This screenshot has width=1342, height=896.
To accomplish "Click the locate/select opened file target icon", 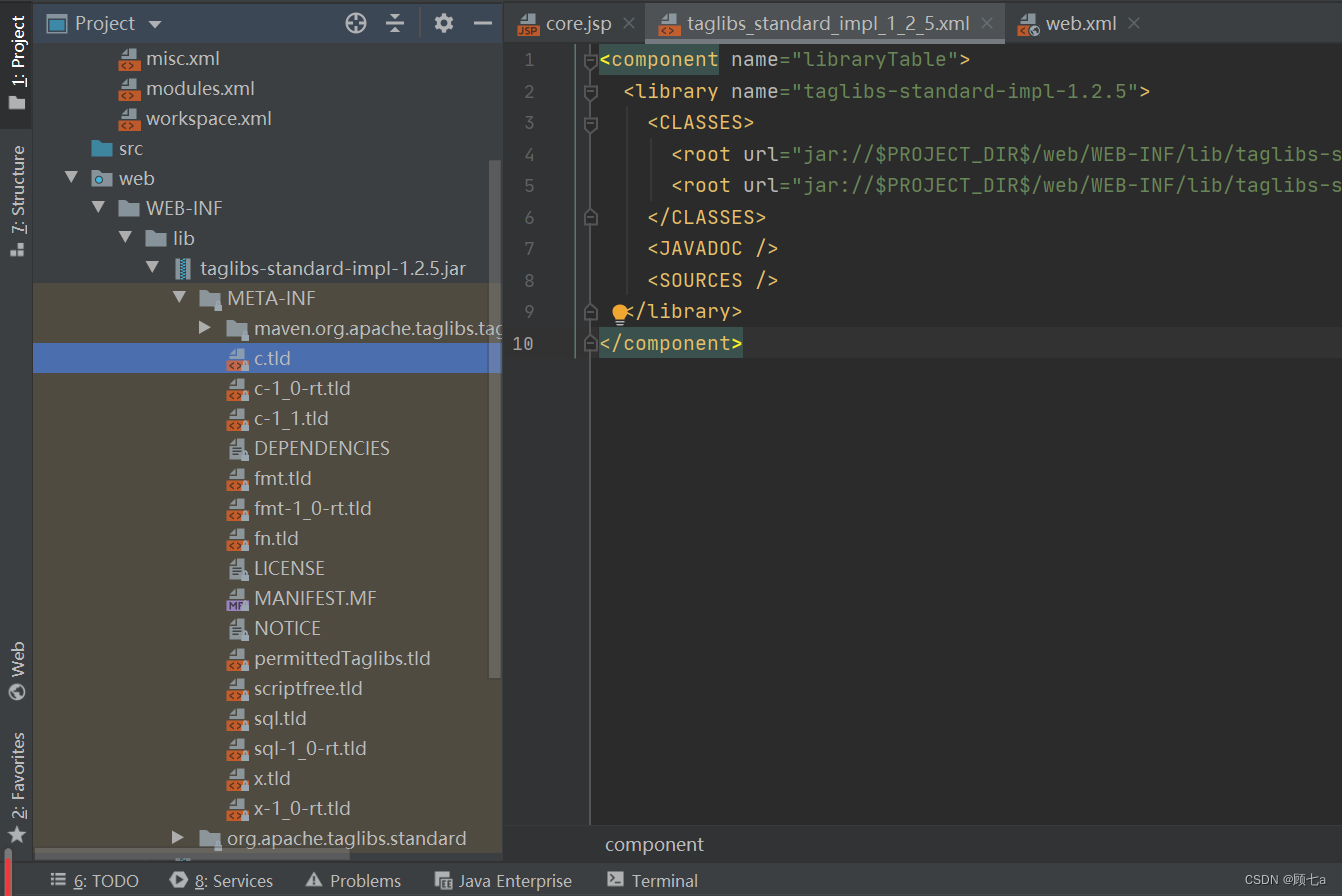I will coord(356,23).
